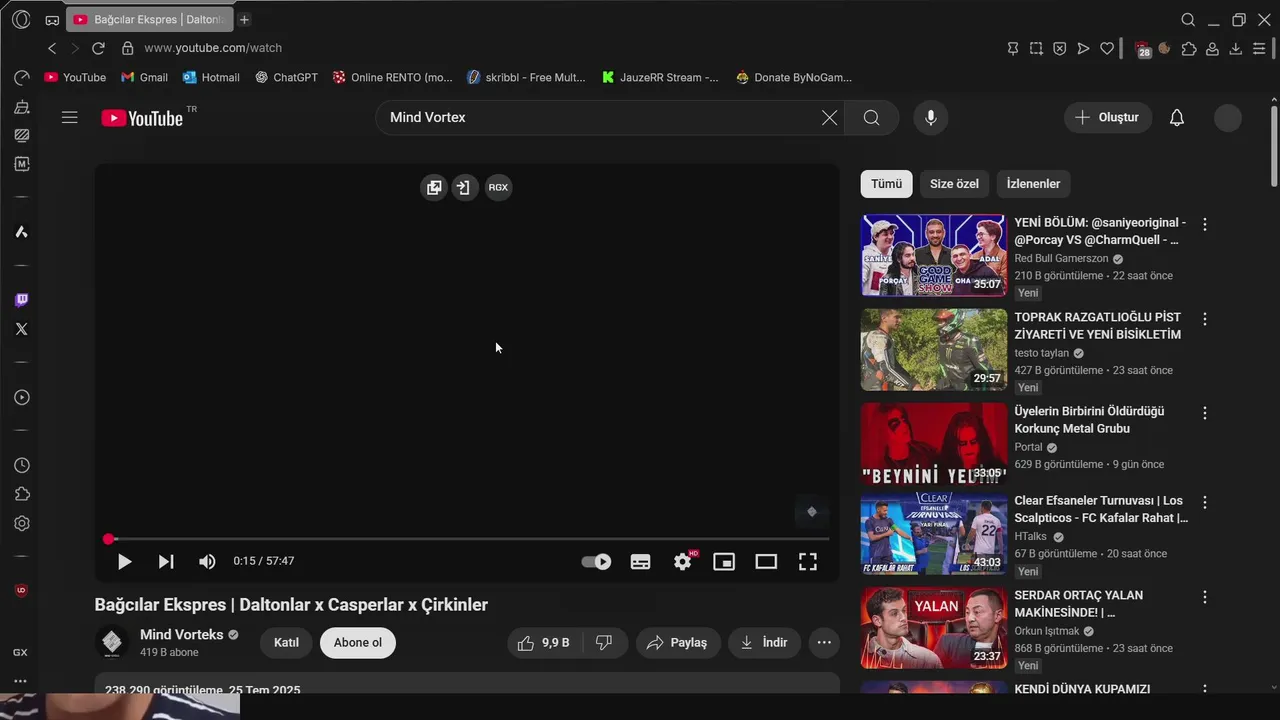The image size is (1280, 720).
Task: Seek using the video progress bar
Action: click(x=468, y=539)
